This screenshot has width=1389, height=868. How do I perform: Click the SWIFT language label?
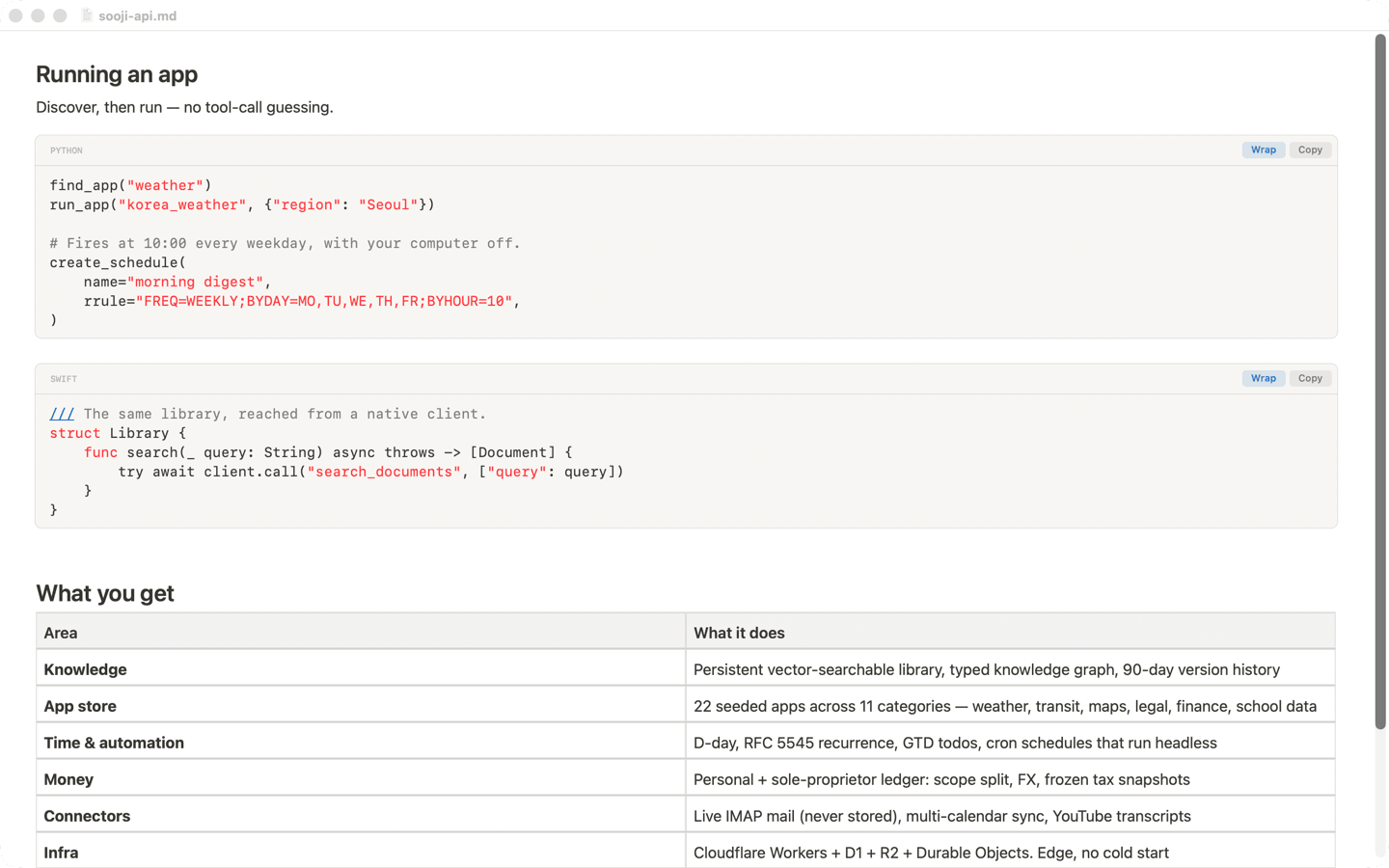[64, 379]
